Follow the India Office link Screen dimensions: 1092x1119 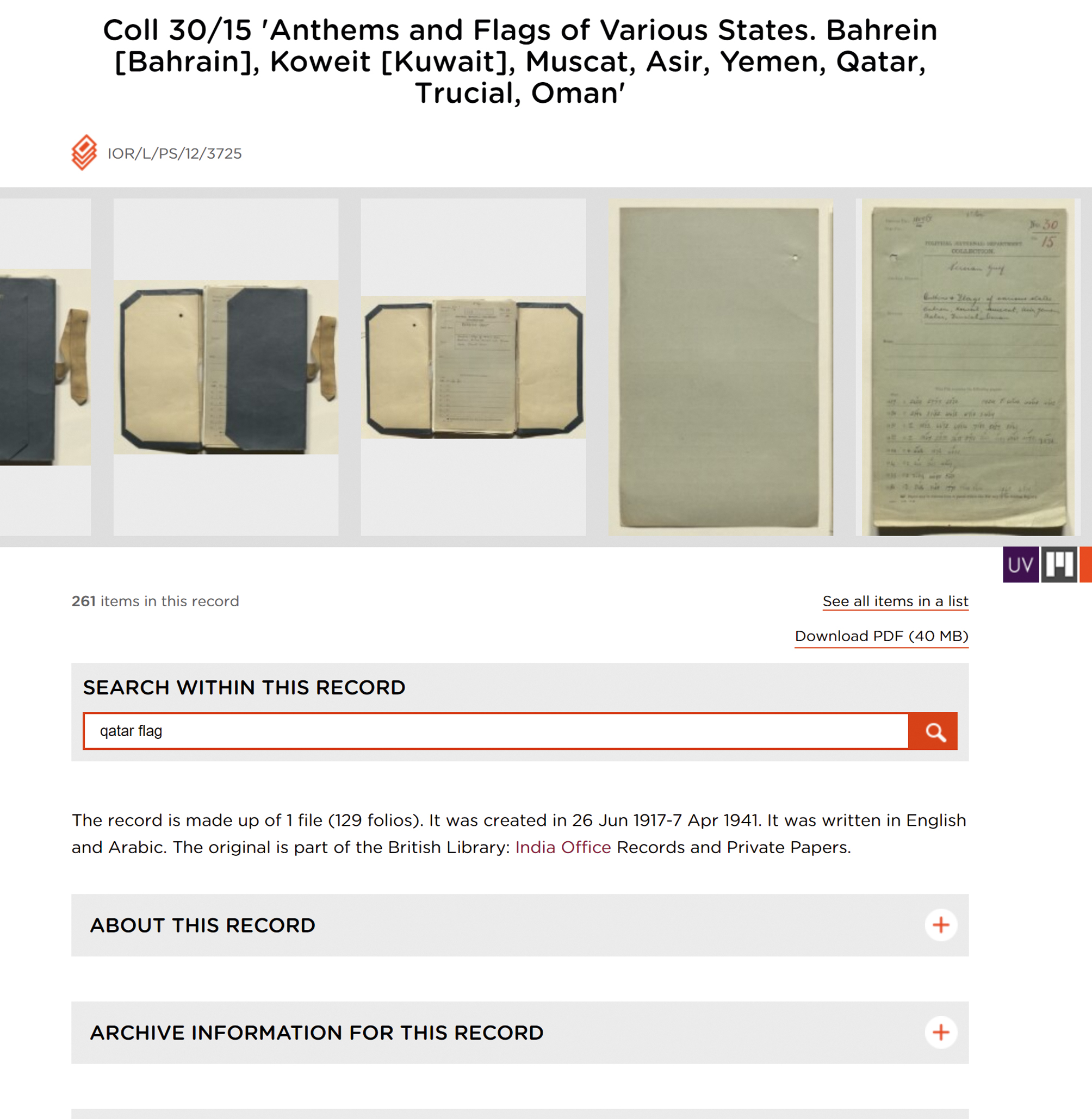[563, 847]
